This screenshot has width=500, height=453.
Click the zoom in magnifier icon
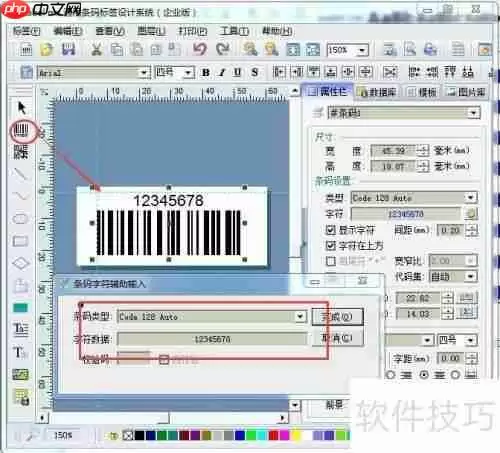[250, 49]
